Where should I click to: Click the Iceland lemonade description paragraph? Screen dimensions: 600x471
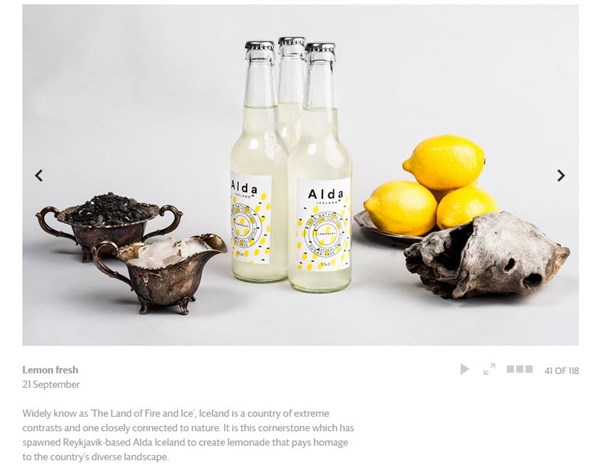coord(188,435)
